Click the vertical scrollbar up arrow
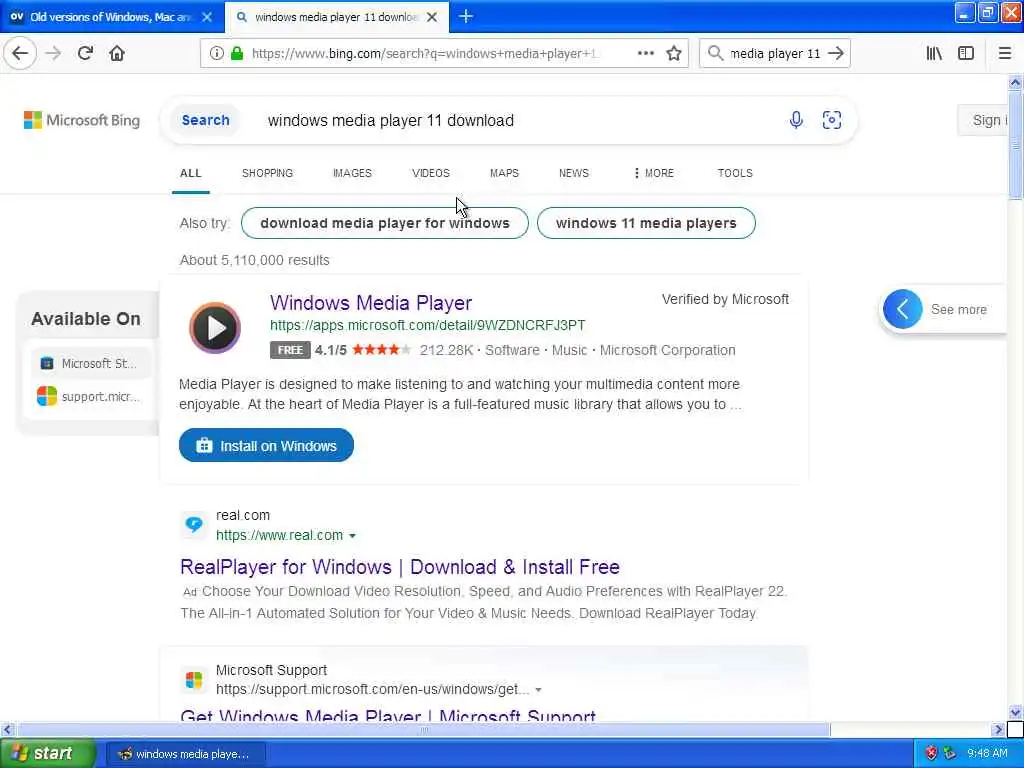Viewport: 1024px width, 768px height. [x=1015, y=82]
